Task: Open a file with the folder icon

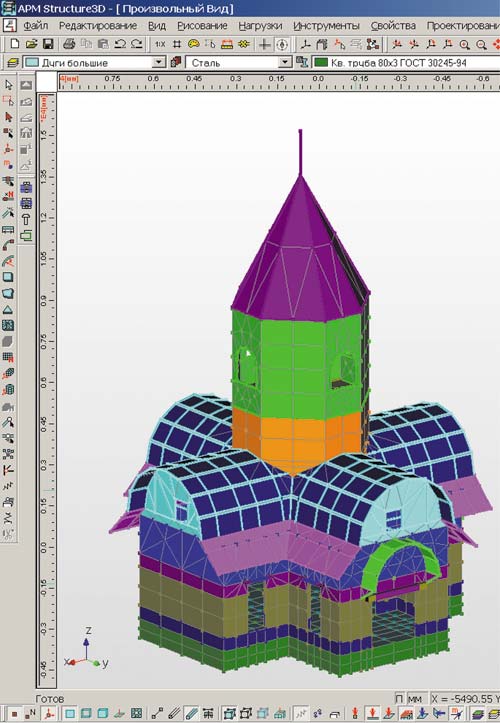Action: pyautogui.click(x=31, y=44)
